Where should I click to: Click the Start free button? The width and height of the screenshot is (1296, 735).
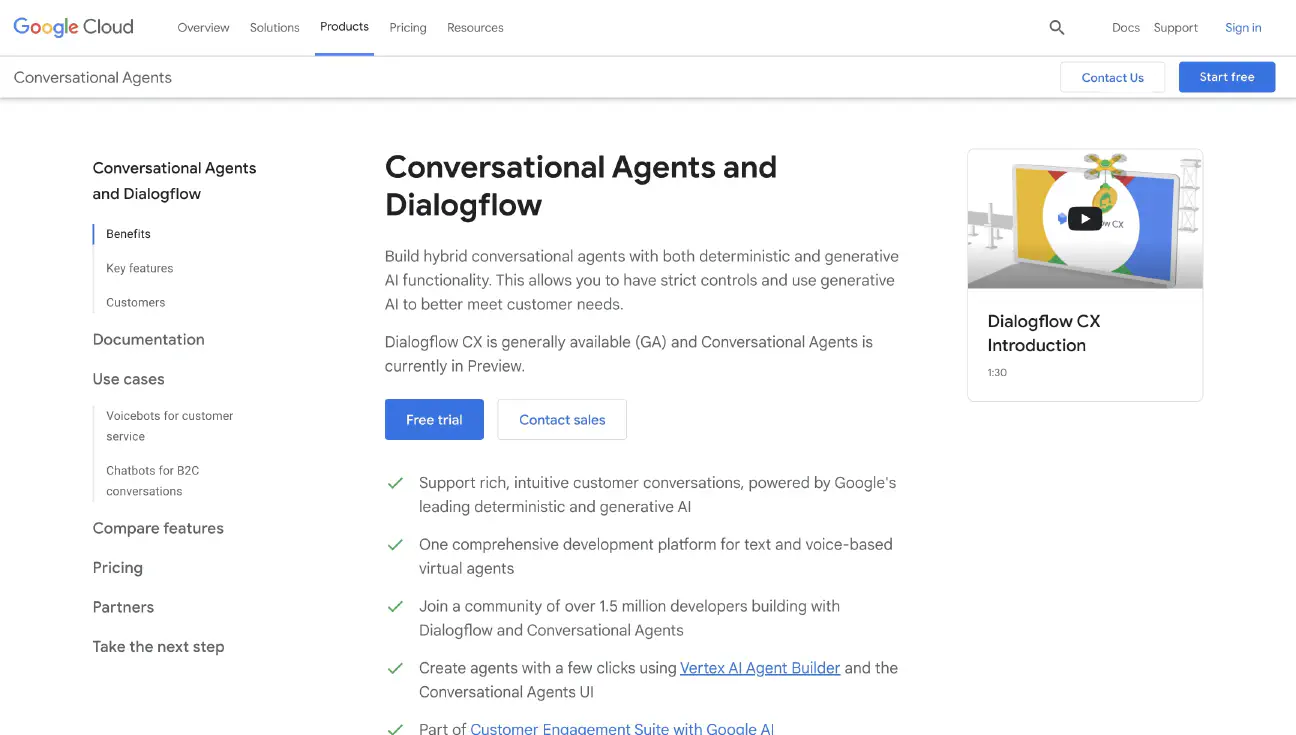point(1227,77)
